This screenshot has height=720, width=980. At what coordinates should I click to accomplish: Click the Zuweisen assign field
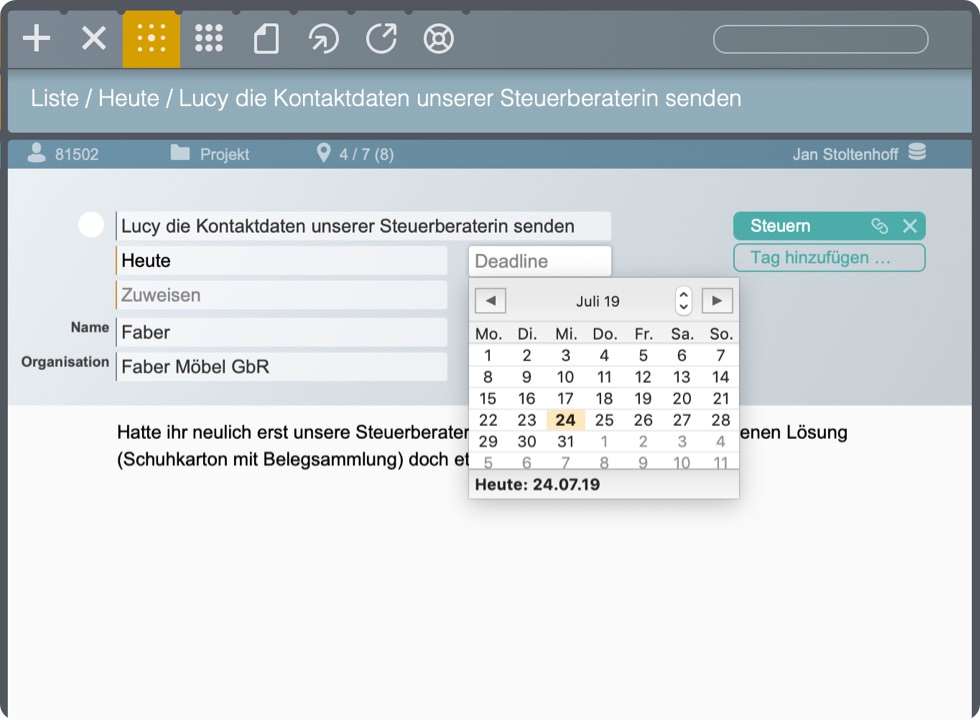[x=282, y=295]
